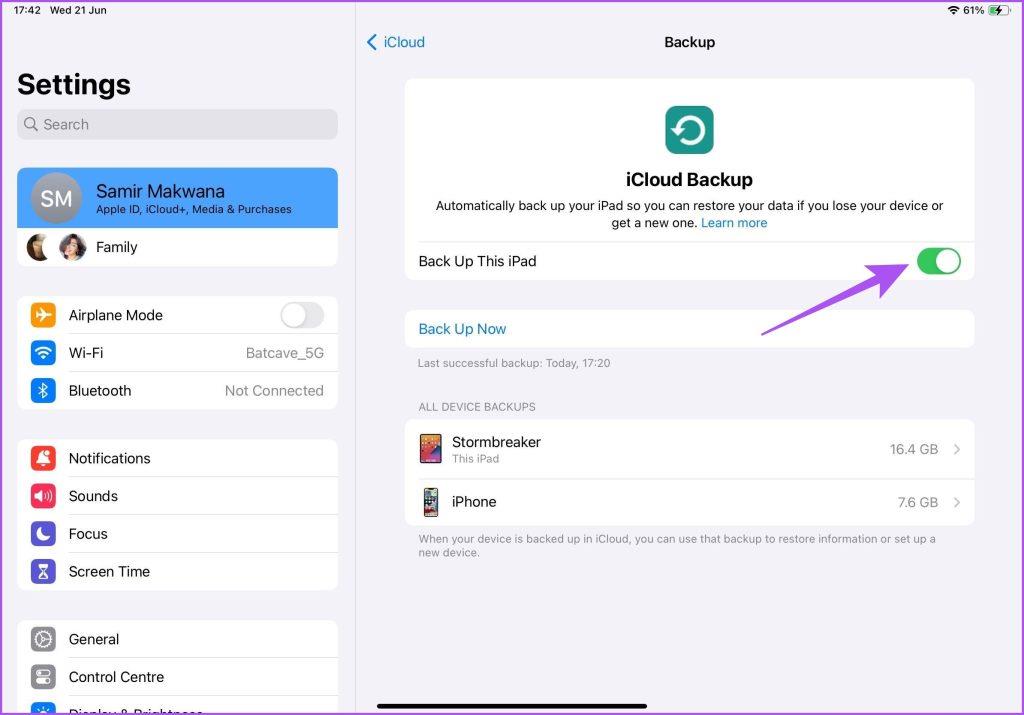Tap the iCloud Backup teal icon
Viewport: 1024px width, 715px height.
(689, 130)
